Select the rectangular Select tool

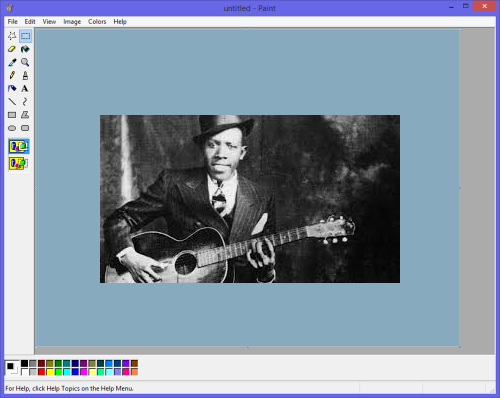25,36
